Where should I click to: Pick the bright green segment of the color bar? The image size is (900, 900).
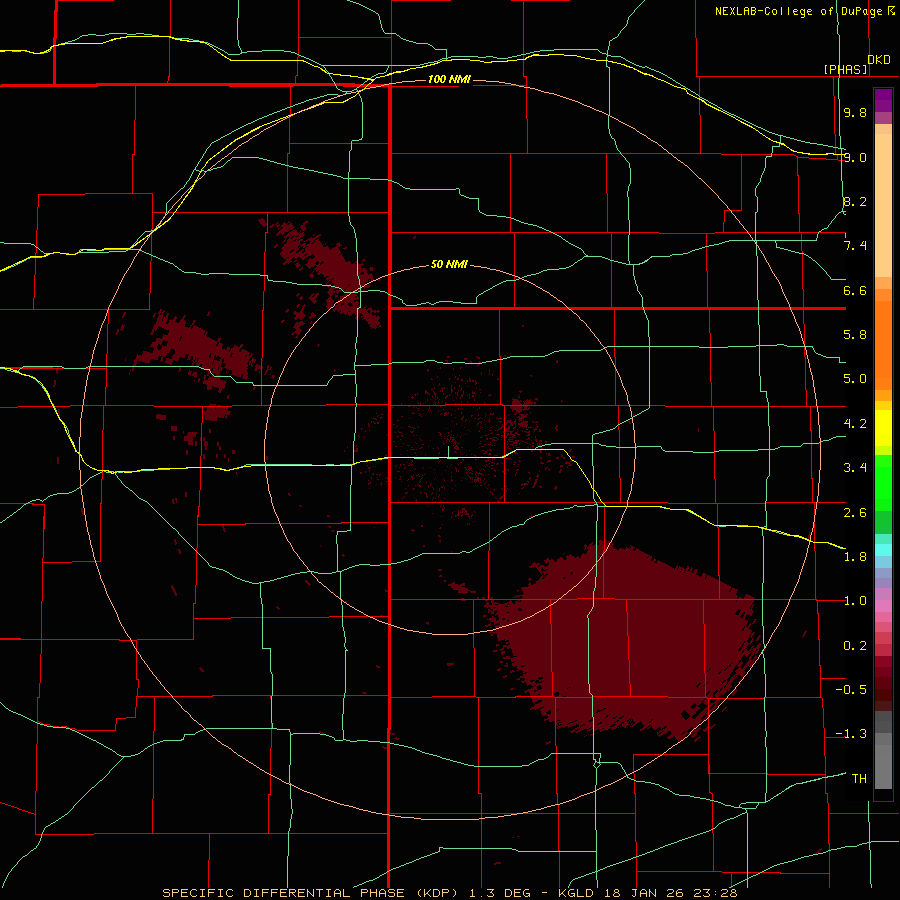pyautogui.click(x=883, y=483)
